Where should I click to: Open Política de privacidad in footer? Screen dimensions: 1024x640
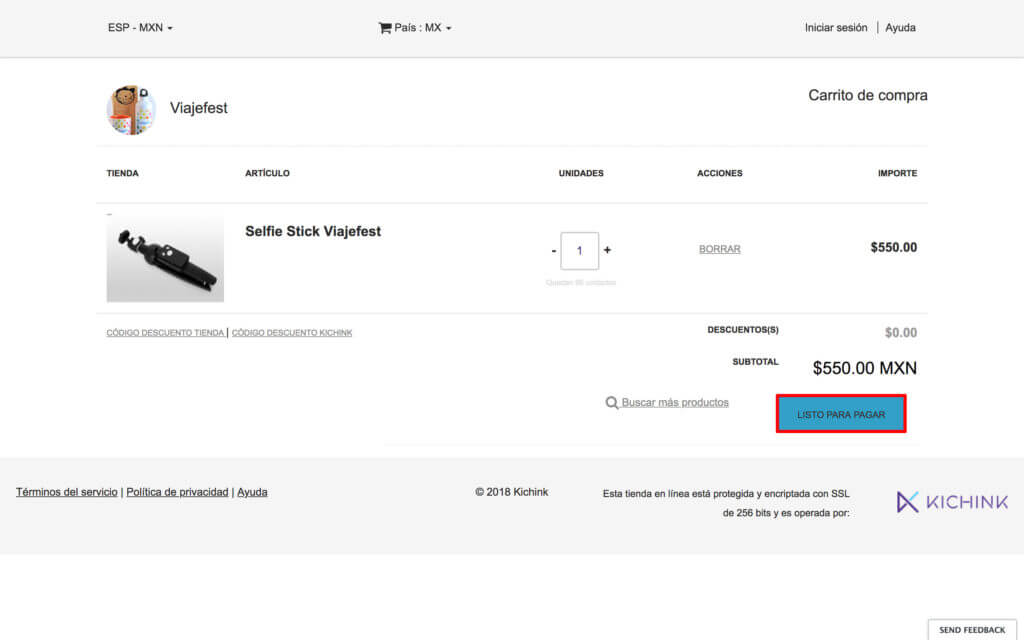click(x=177, y=492)
